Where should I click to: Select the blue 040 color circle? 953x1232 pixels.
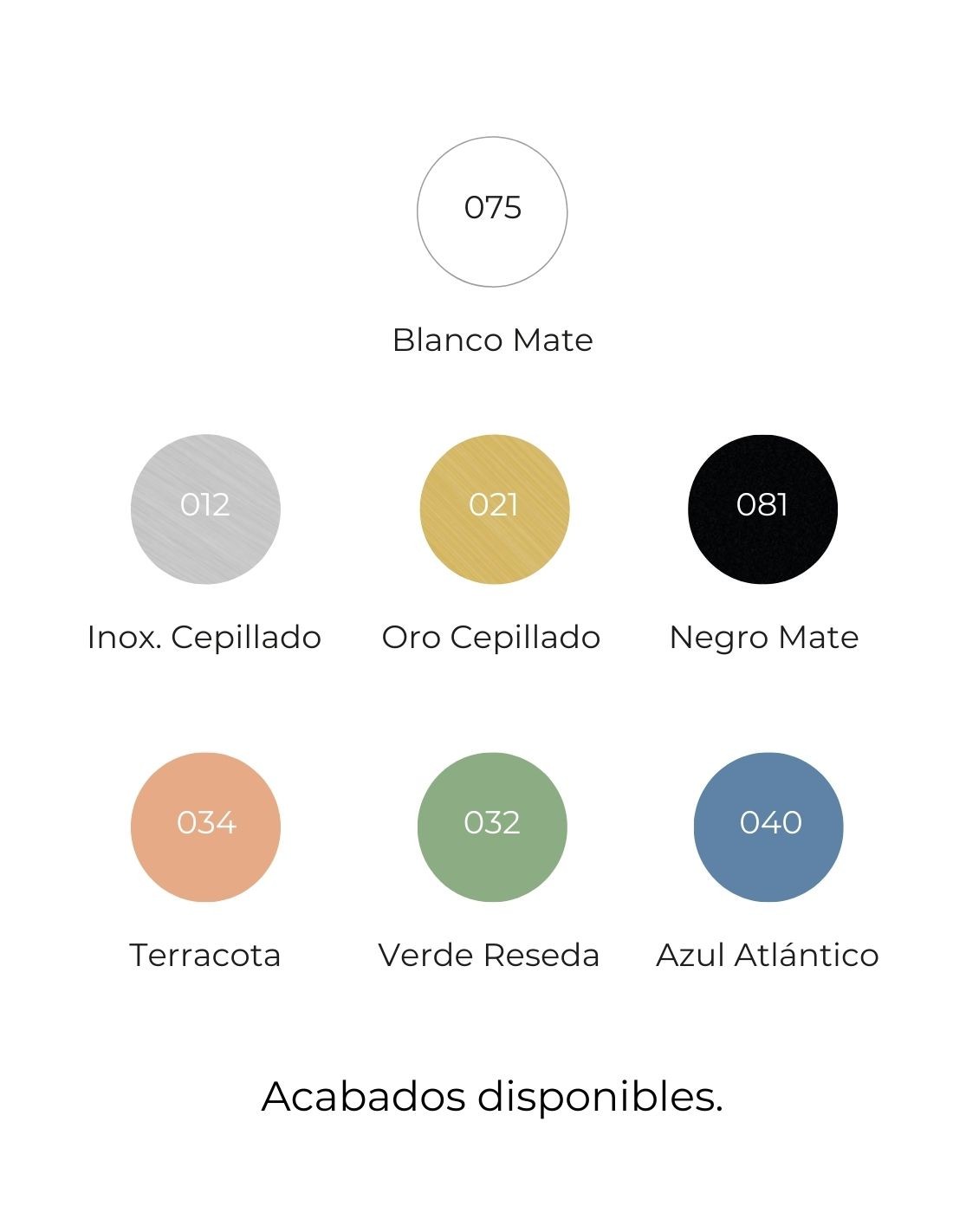tap(768, 827)
